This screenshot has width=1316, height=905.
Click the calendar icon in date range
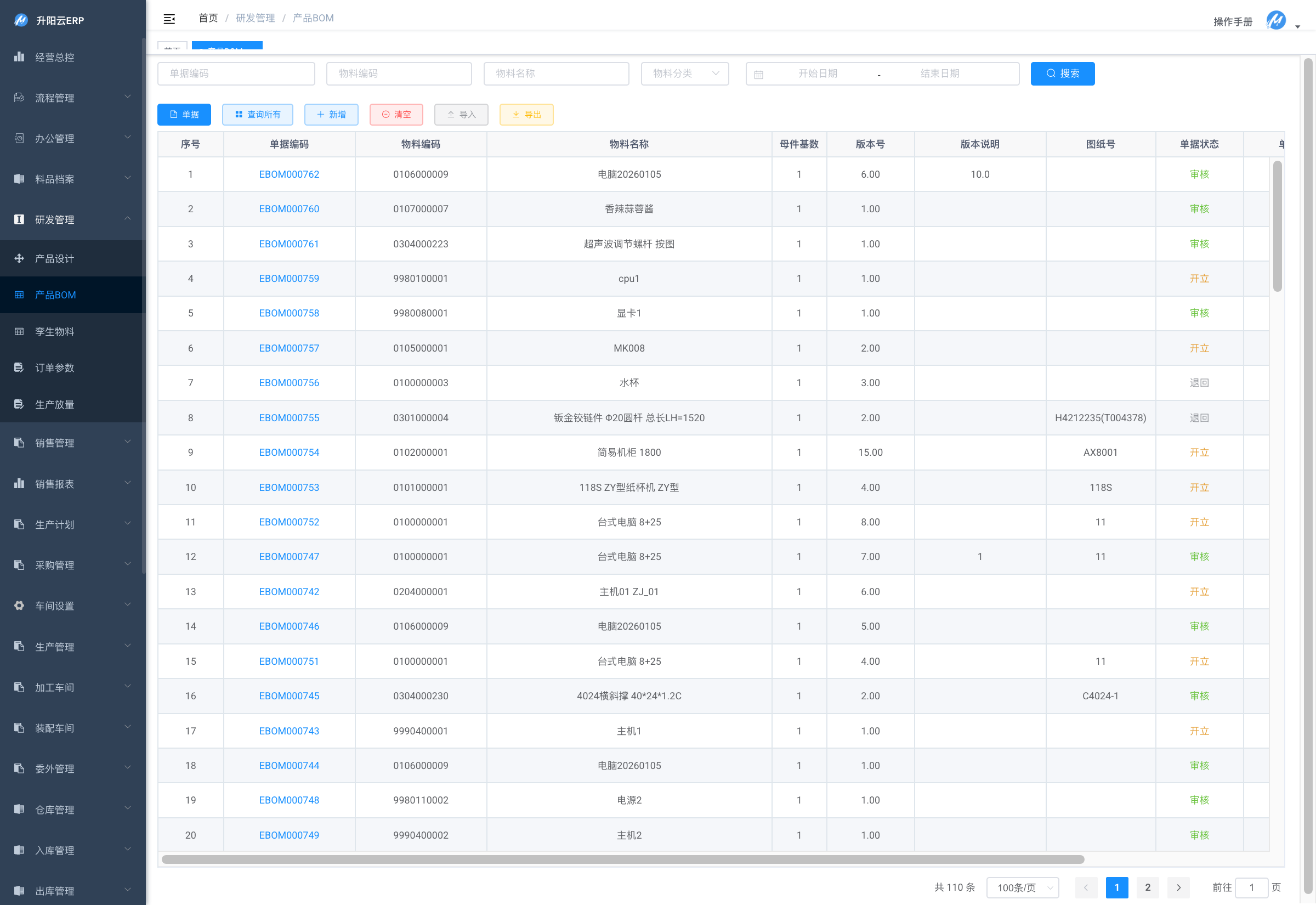click(x=759, y=74)
